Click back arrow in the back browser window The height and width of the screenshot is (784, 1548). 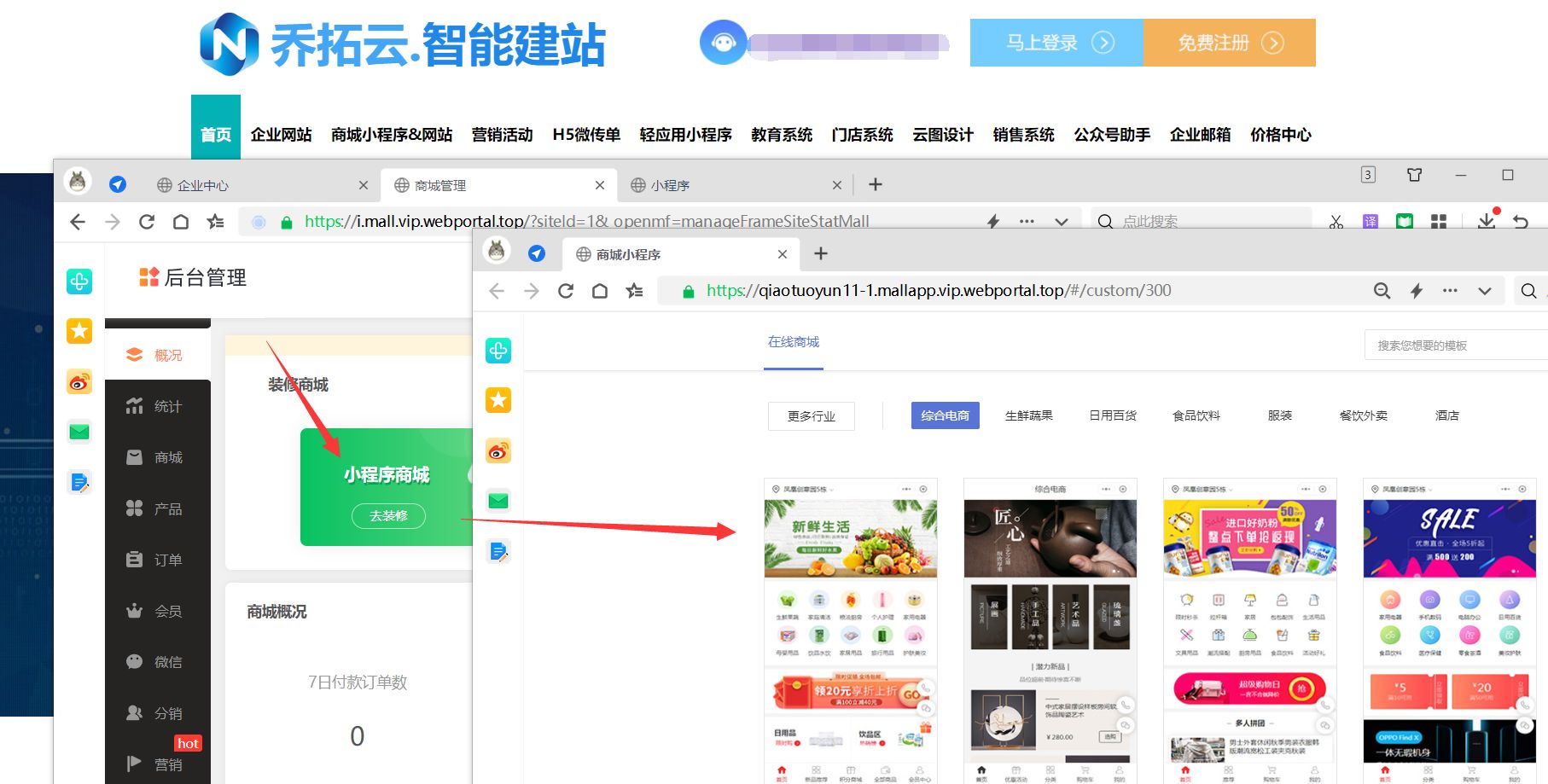pyautogui.click(x=78, y=222)
